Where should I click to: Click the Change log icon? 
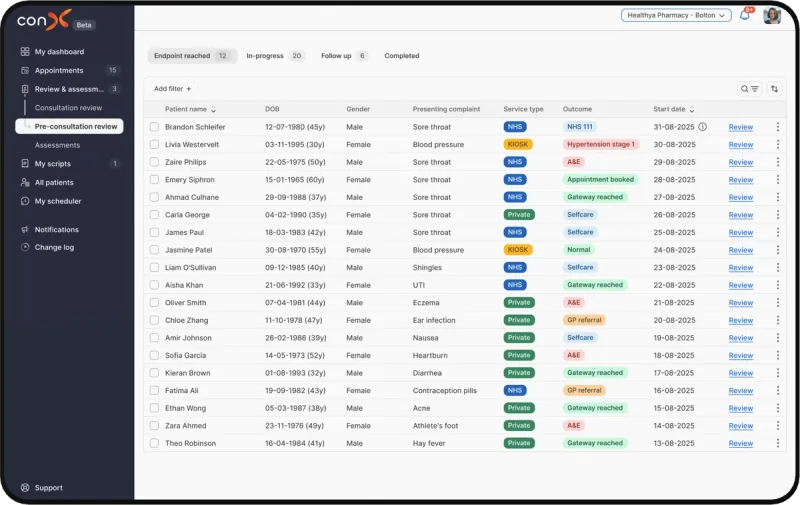[x=24, y=247]
